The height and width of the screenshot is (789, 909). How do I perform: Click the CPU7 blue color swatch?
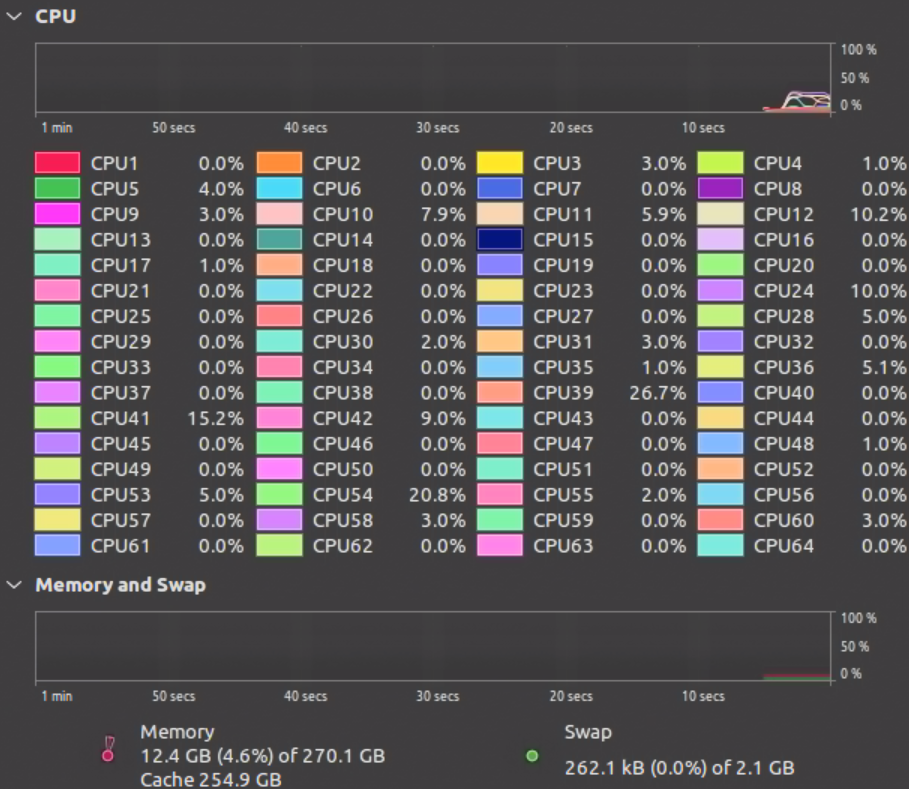(x=500, y=188)
